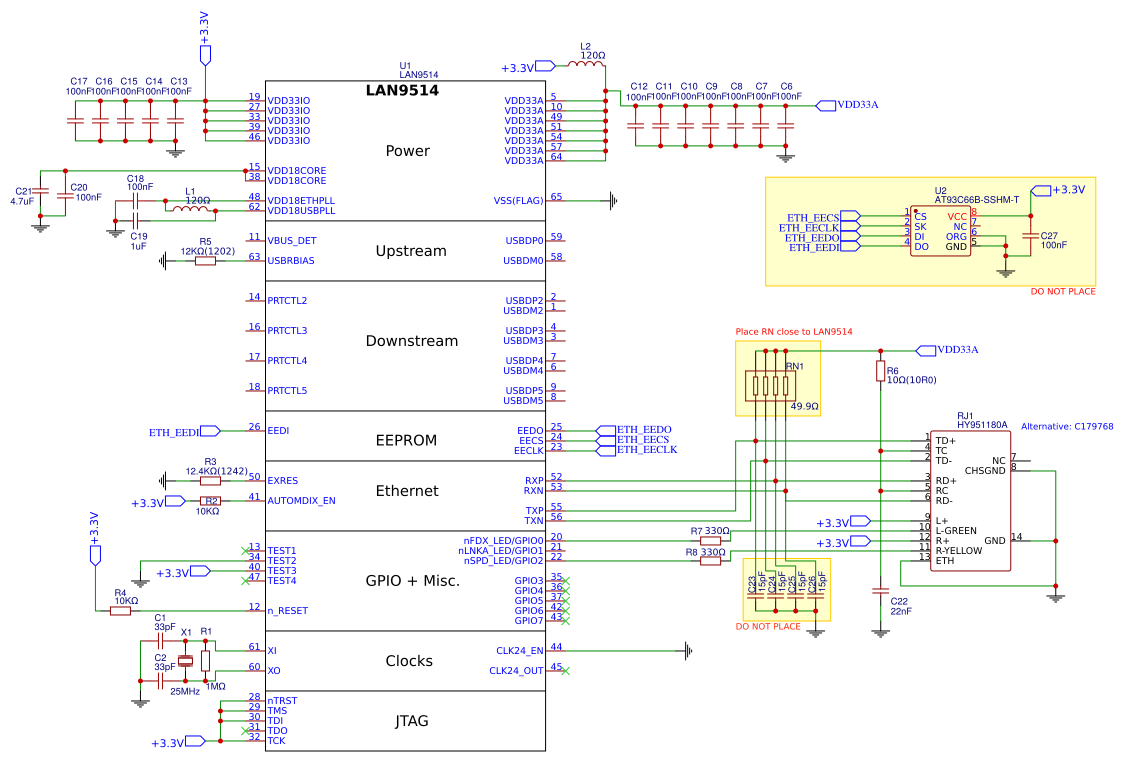Viewport: 1125px width, 761px height.
Task: Click the VSS(FLAG) ground symbol at pin 65
Action: tap(613, 201)
